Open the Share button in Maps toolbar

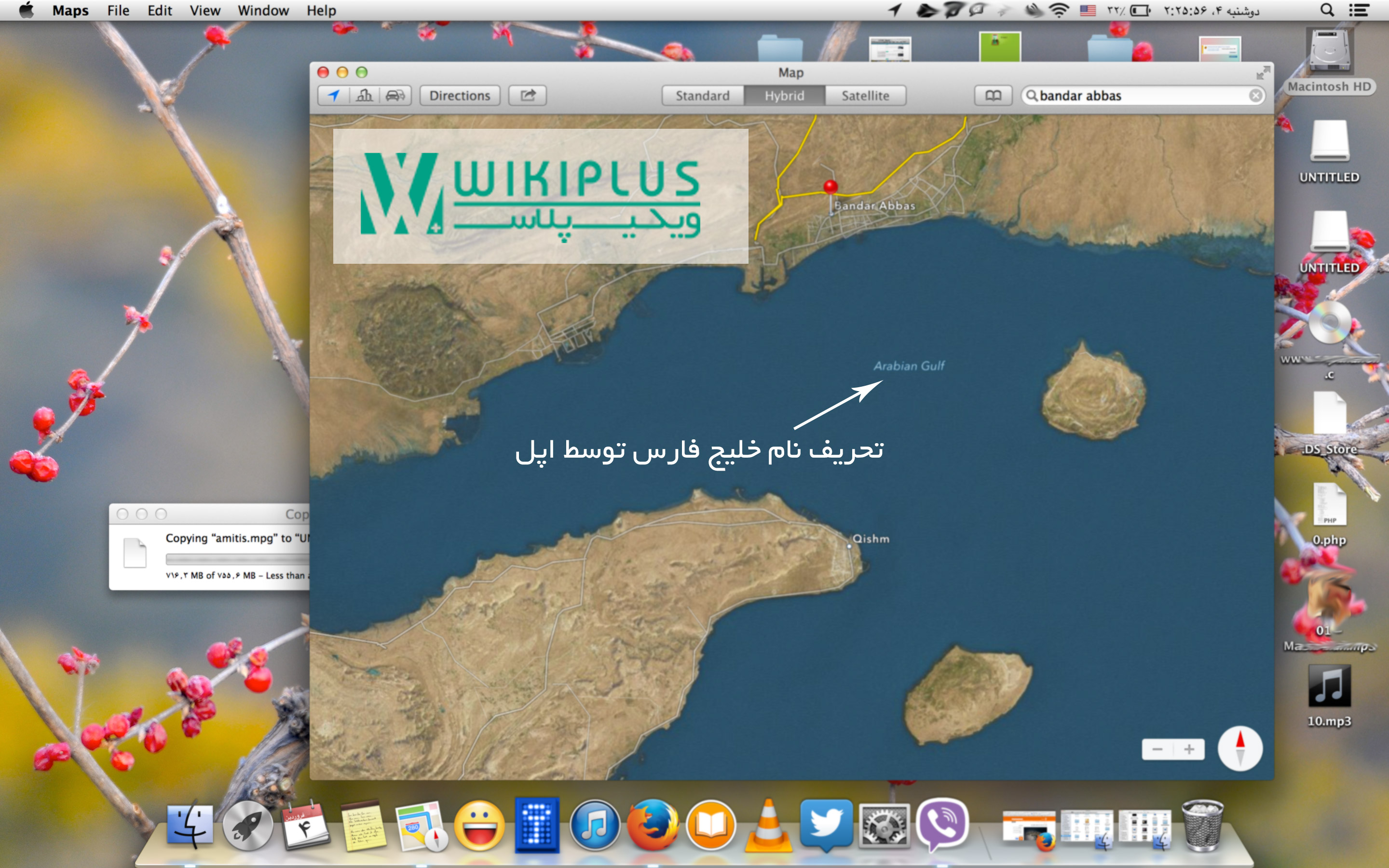tap(528, 95)
